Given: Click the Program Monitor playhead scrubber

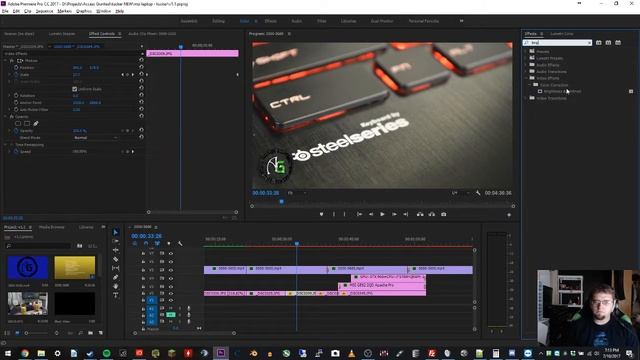Looking at the screenshot, I should (x=281, y=201).
